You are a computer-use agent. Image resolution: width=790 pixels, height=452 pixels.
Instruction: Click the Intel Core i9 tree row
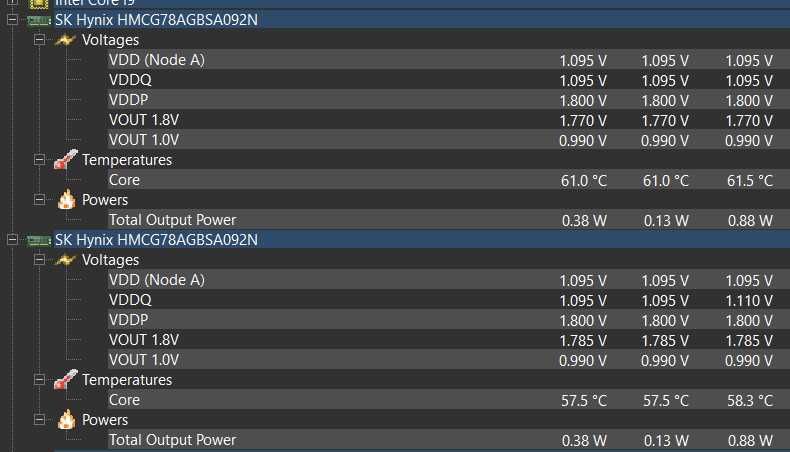pos(422,4)
